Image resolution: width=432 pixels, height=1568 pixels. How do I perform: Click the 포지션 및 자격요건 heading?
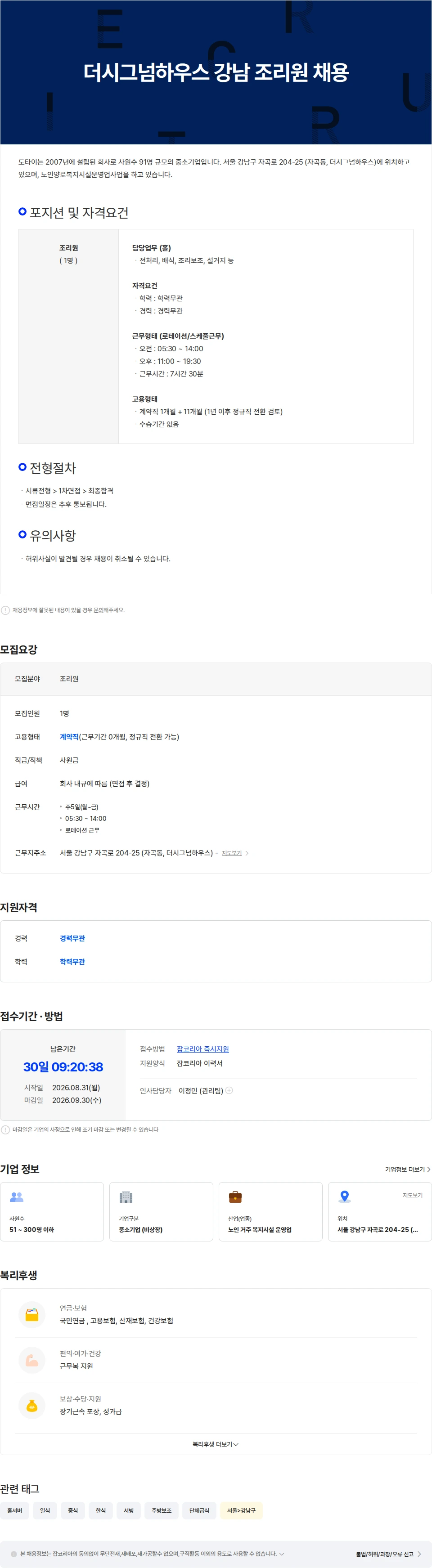coord(79,212)
